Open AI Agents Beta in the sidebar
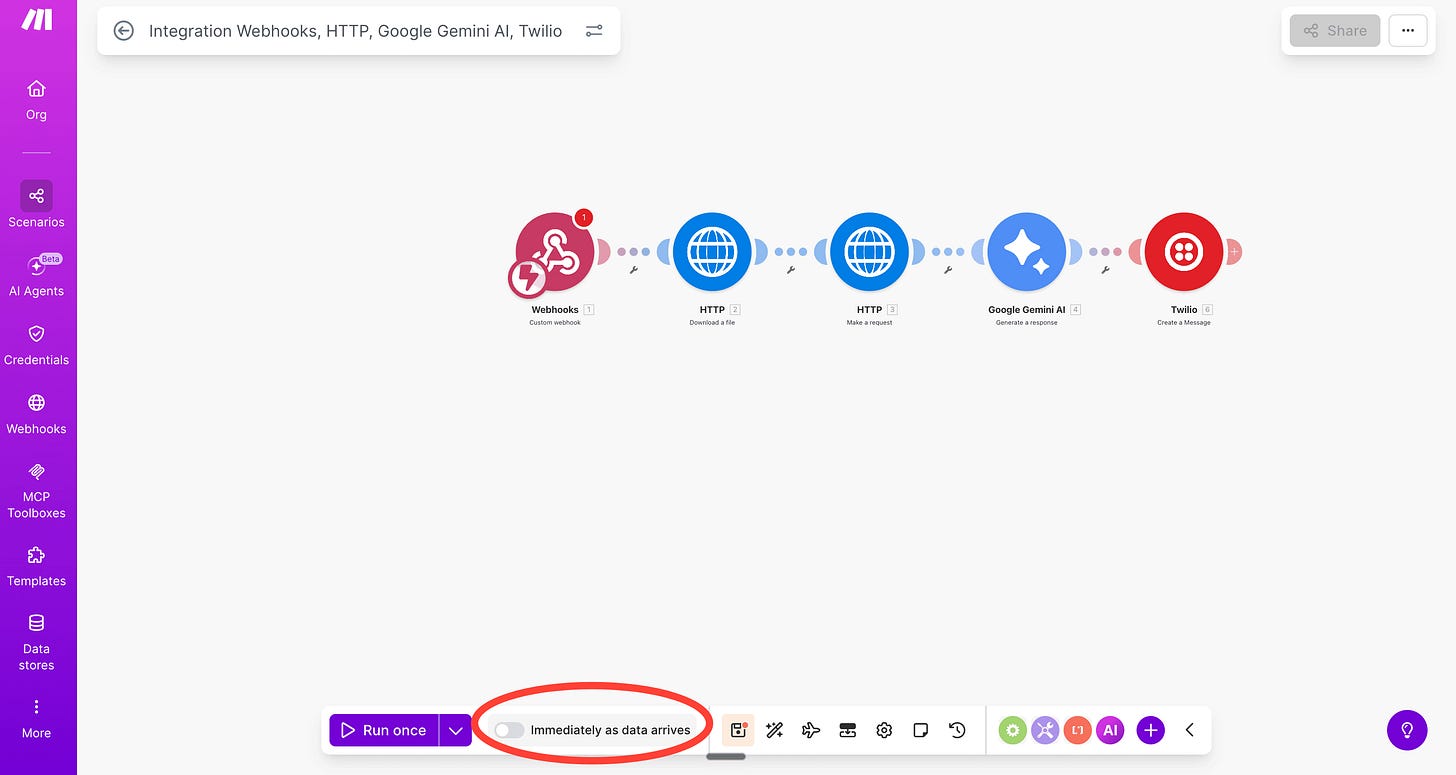This screenshot has width=1456, height=775. (36, 275)
